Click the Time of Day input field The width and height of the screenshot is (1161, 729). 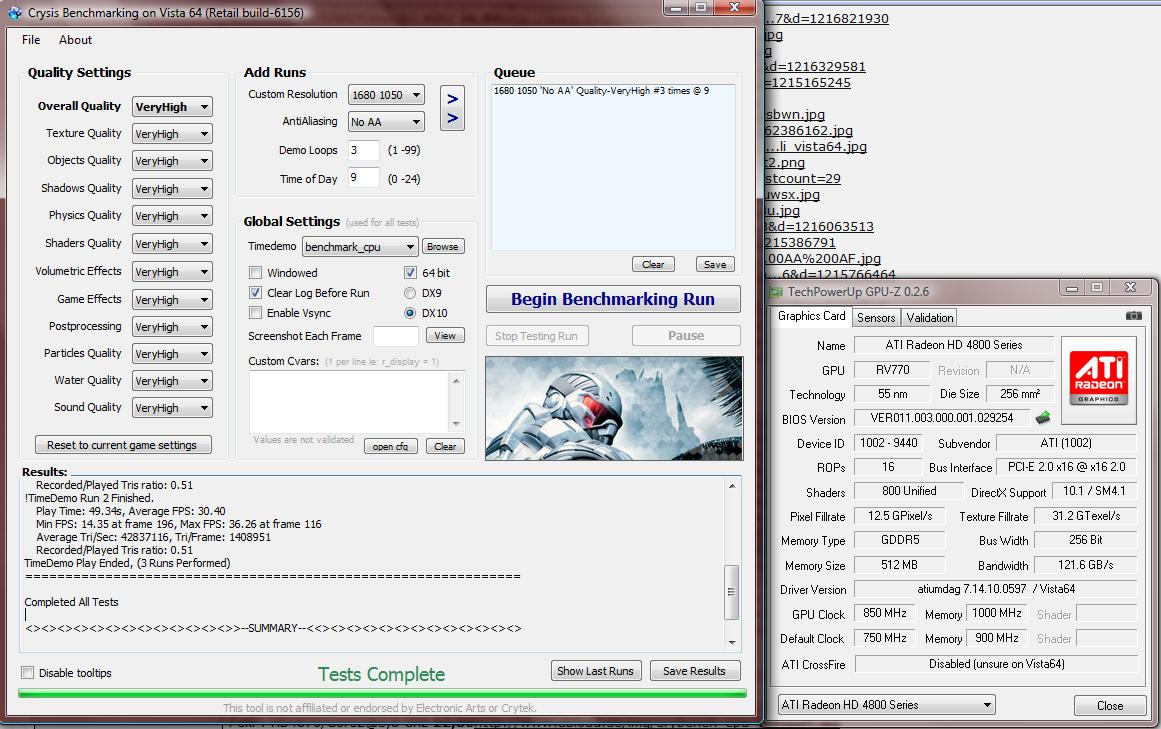click(x=364, y=178)
